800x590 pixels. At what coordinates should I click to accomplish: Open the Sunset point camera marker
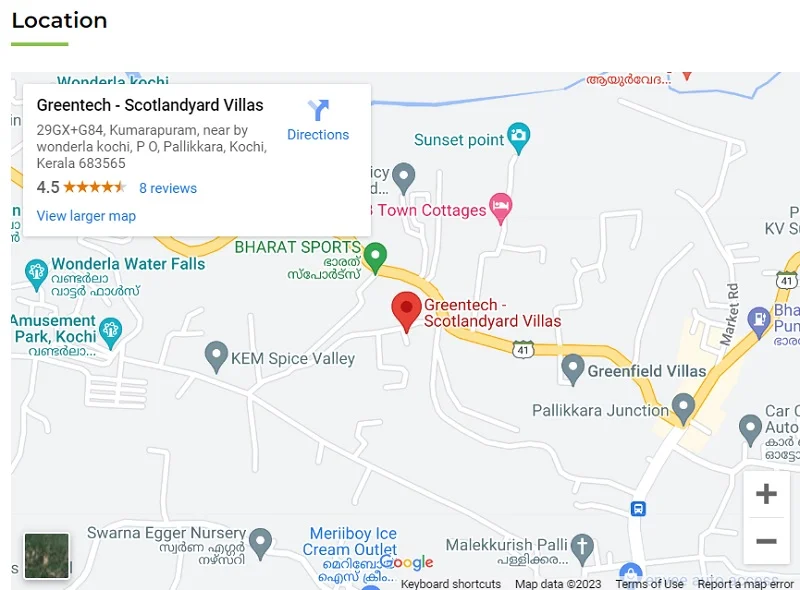tap(519, 137)
